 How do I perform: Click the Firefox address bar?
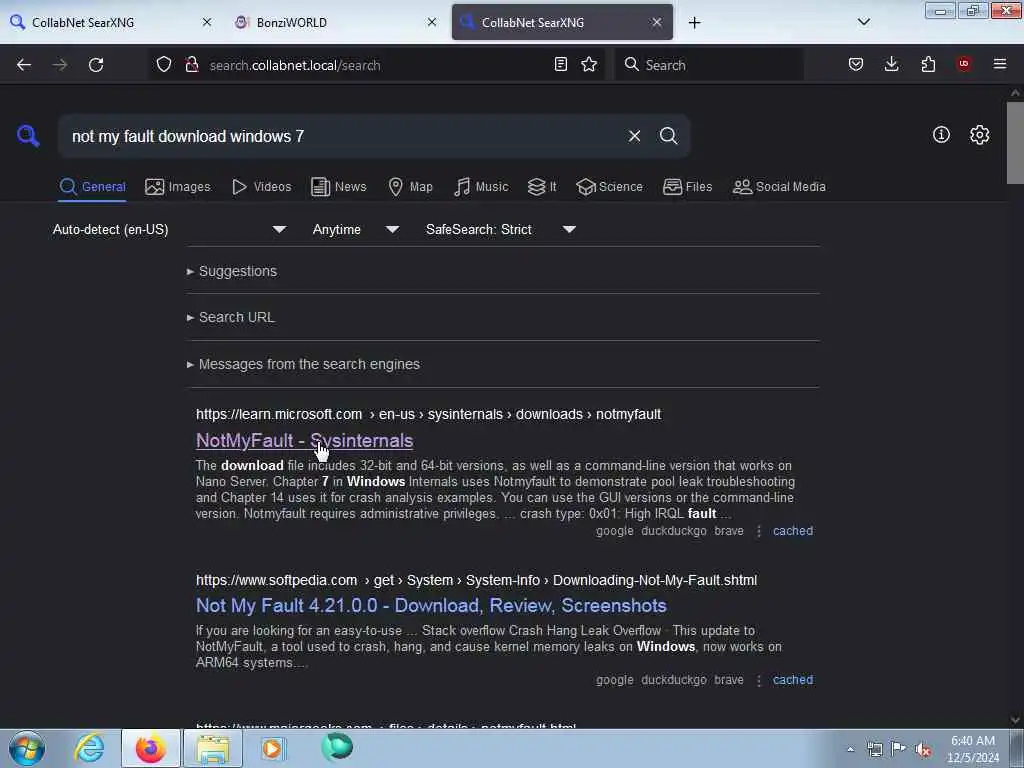coord(379,65)
